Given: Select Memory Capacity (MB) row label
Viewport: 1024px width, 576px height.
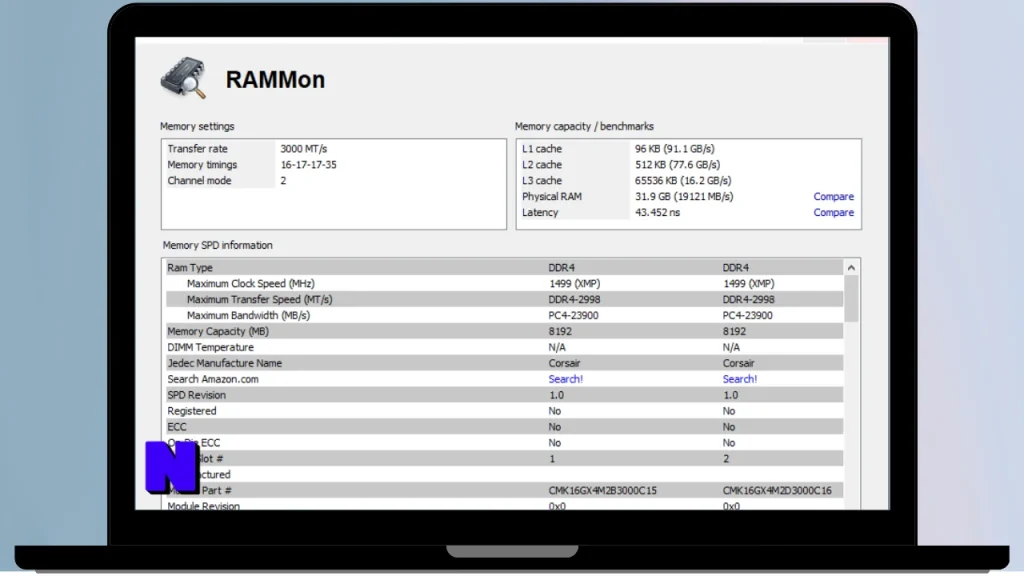Looking at the screenshot, I should 217,331.
